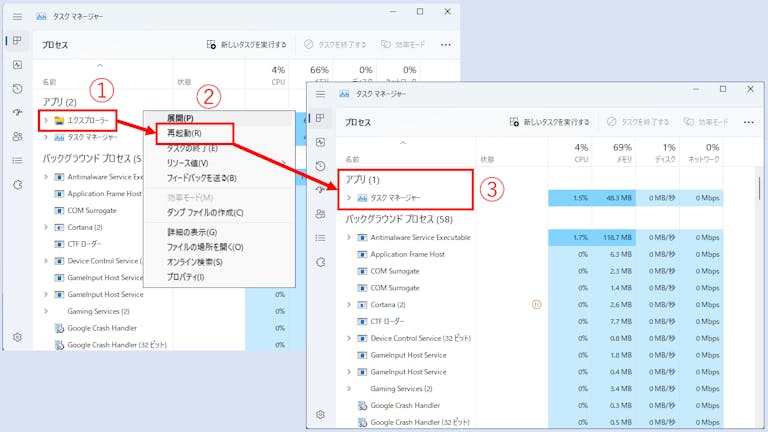Select Details list icon in front window sidebar
The width and height of the screenshot is (768, 432).
tap(320, 238)
